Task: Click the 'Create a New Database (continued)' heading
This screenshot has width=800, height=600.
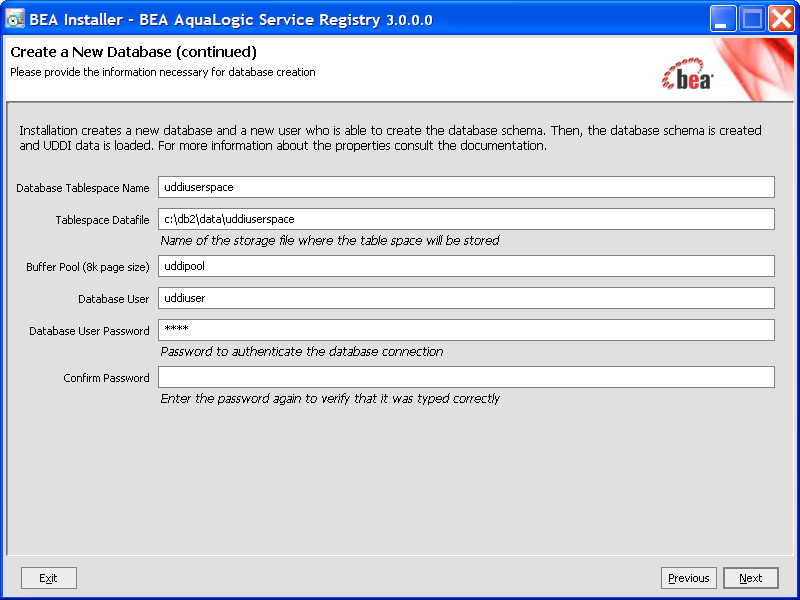Action: point(134,52)
